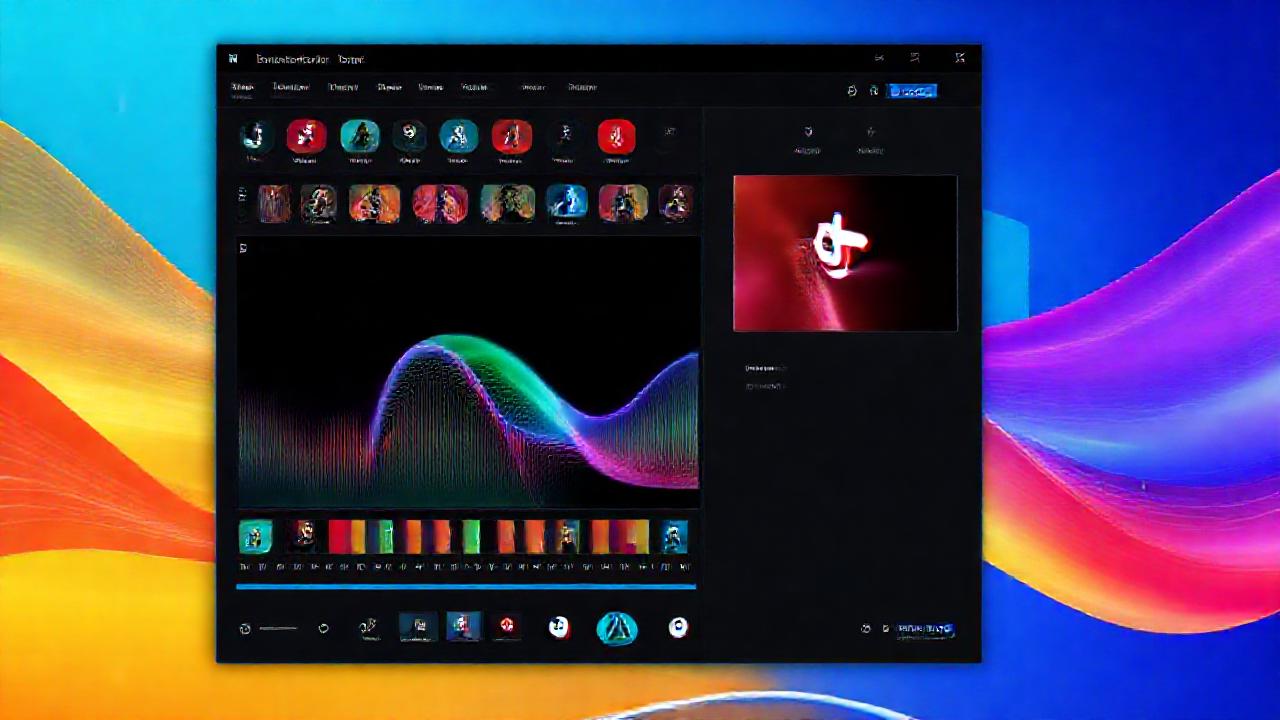Select the red gear icon in the bottom toolbar
This screenshot has height=720, width=1280.
506,627
